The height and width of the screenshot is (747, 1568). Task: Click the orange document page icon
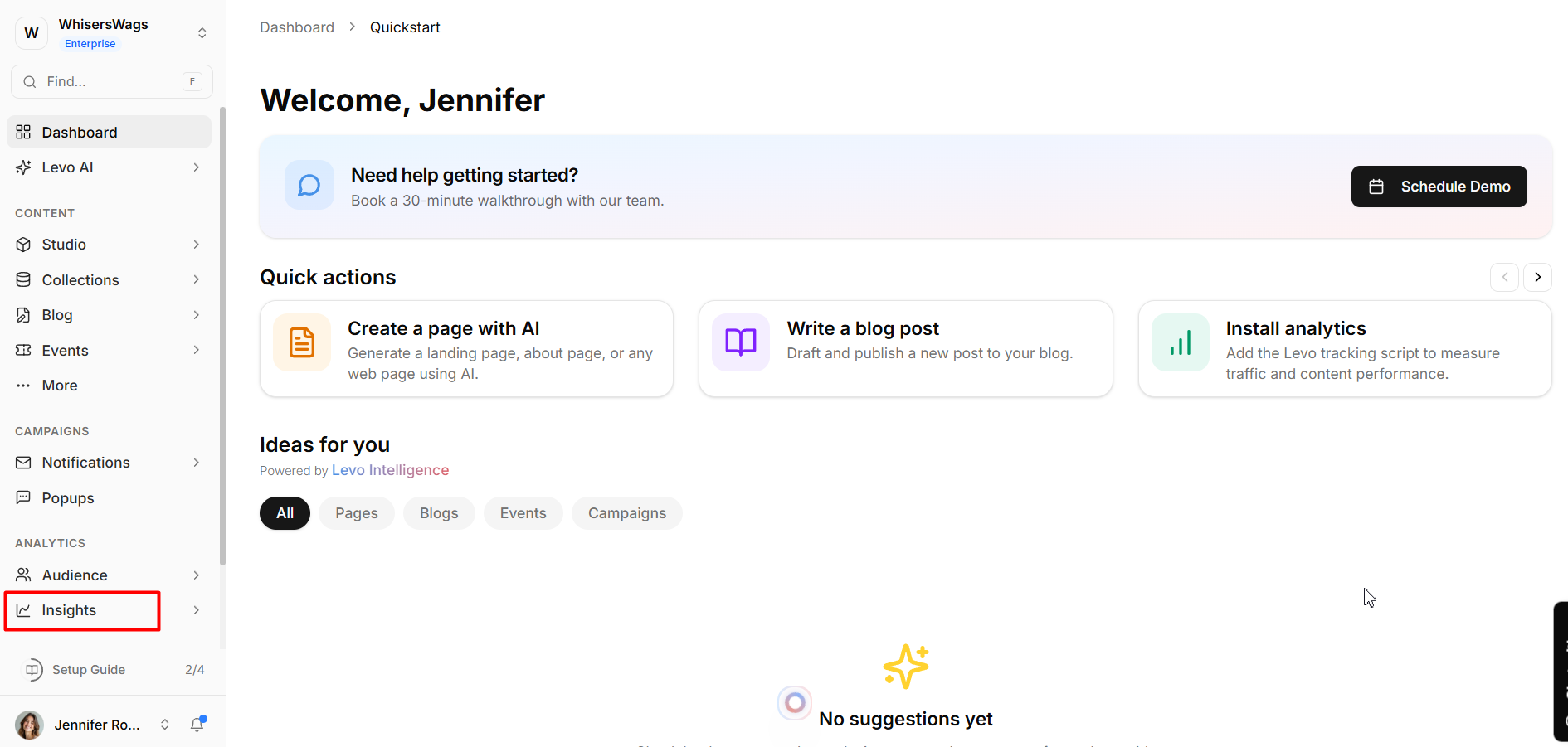click(x=302, y=342)
